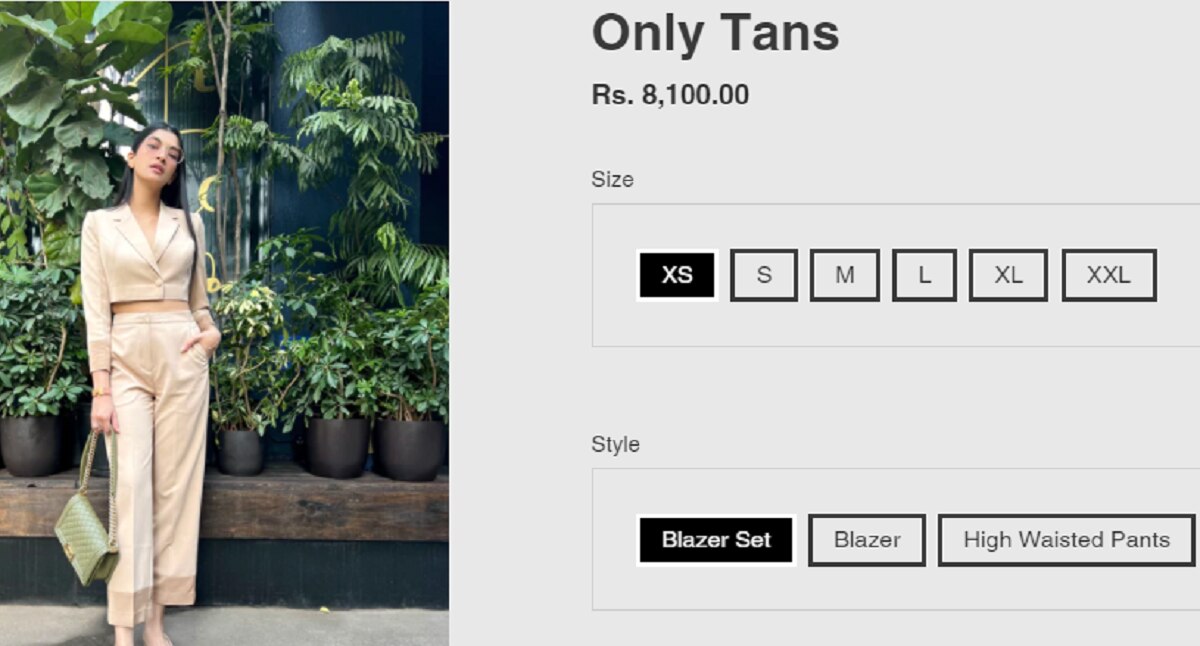
Task: Select size XS
Action: pyautogui.click(x=677, y=275)
